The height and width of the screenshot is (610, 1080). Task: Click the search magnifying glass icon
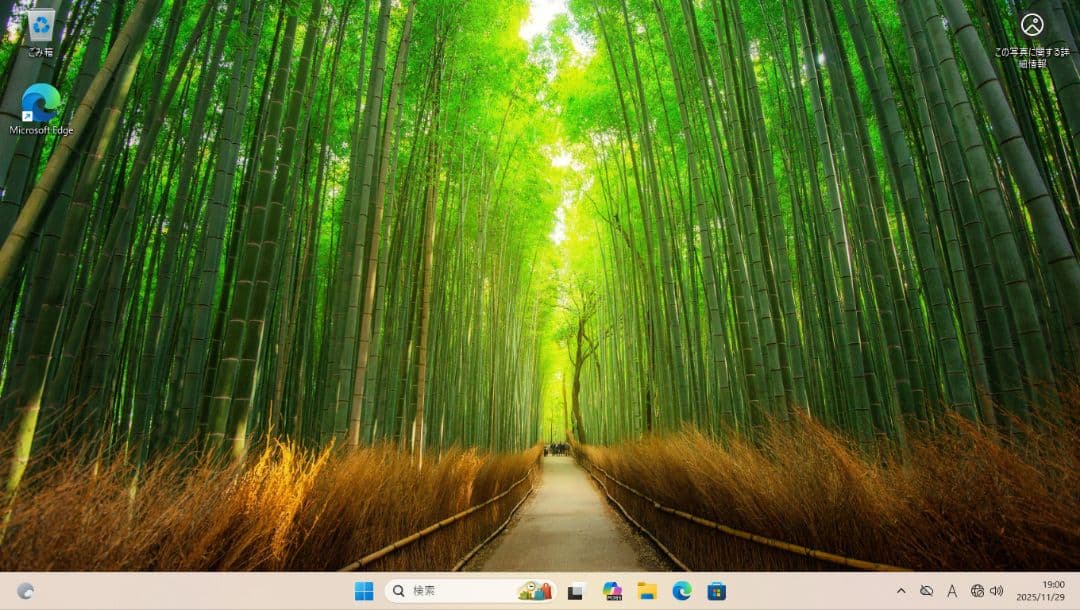398,592
